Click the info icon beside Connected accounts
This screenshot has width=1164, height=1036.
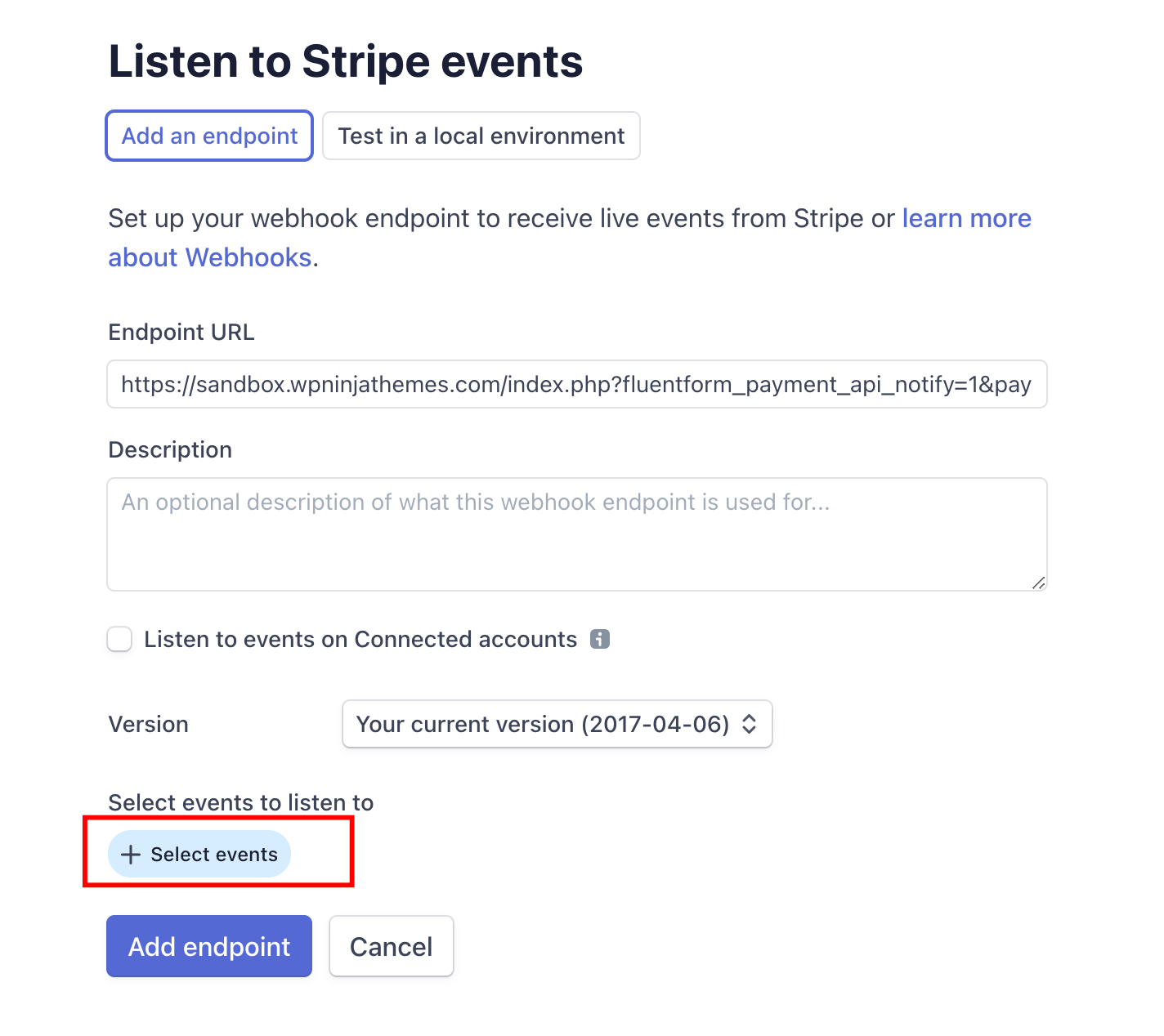click(600, 639)
